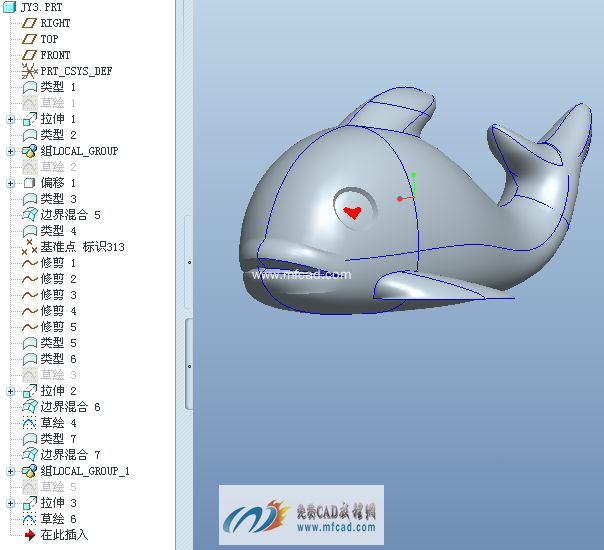
Task: Click the 修剪 5 trim curve icon
Action: pos(29,327)
